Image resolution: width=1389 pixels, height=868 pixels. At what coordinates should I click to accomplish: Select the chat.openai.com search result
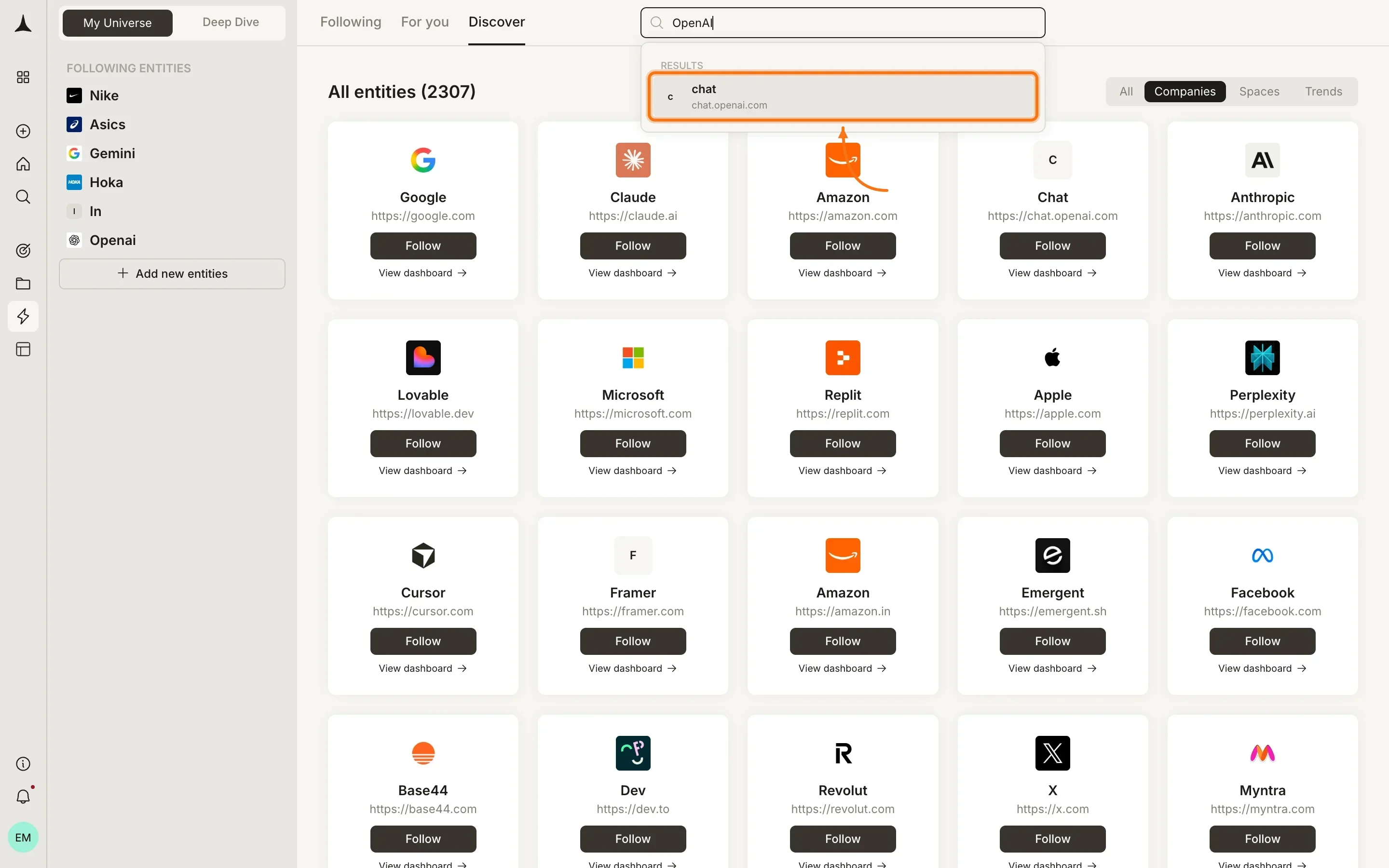coord(843,96)
